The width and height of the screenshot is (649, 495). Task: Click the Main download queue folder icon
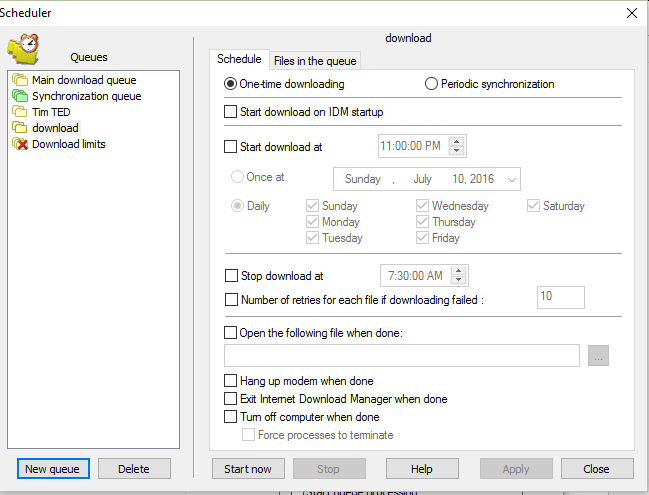[20, 80]
